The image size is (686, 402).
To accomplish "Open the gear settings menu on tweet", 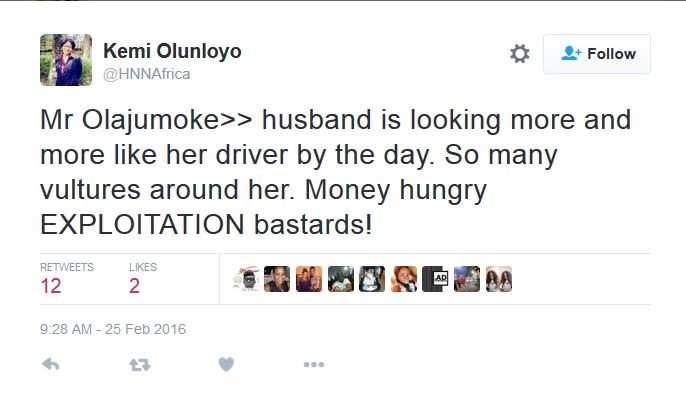I will (519, 54).
